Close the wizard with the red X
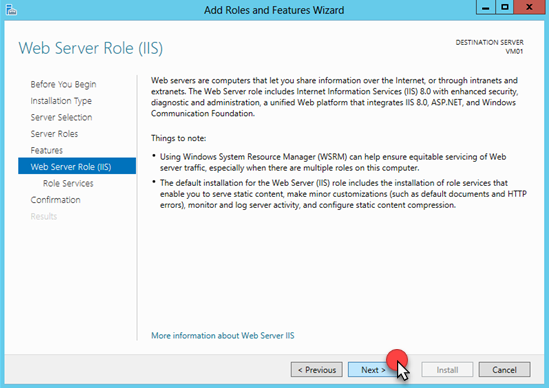 (529, 7)
